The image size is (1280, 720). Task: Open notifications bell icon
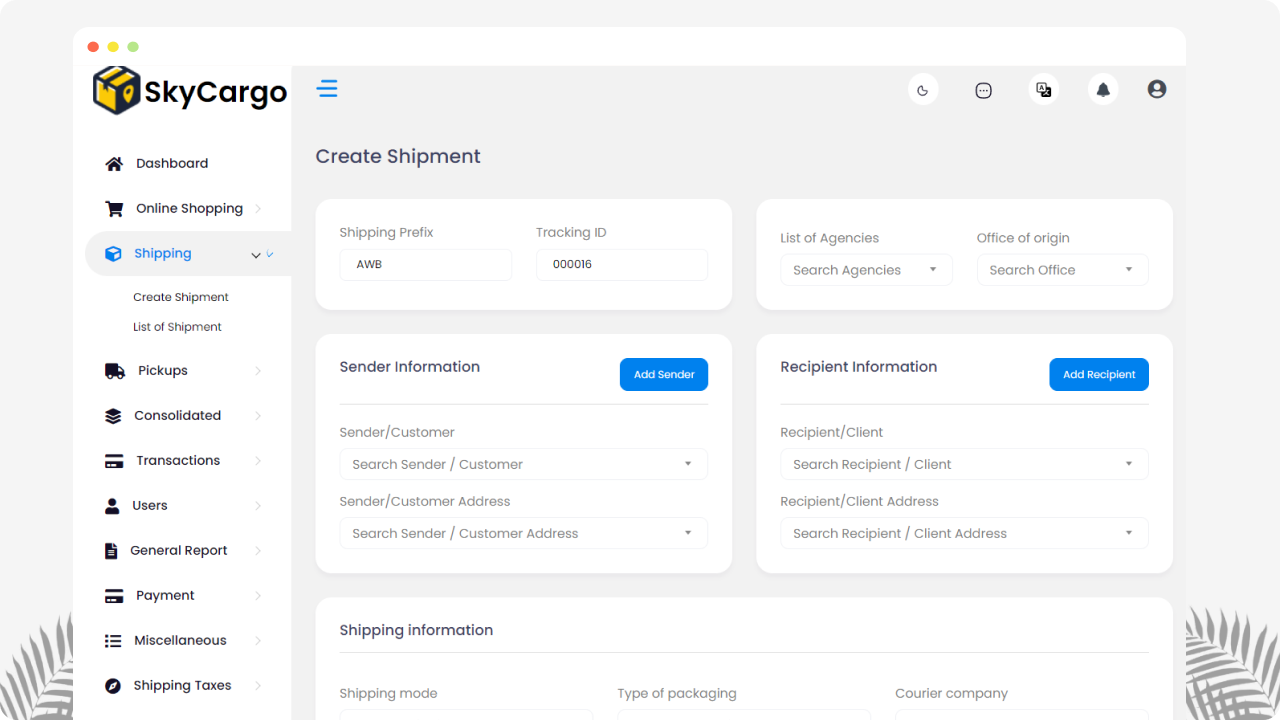[x=1103, y=90]
